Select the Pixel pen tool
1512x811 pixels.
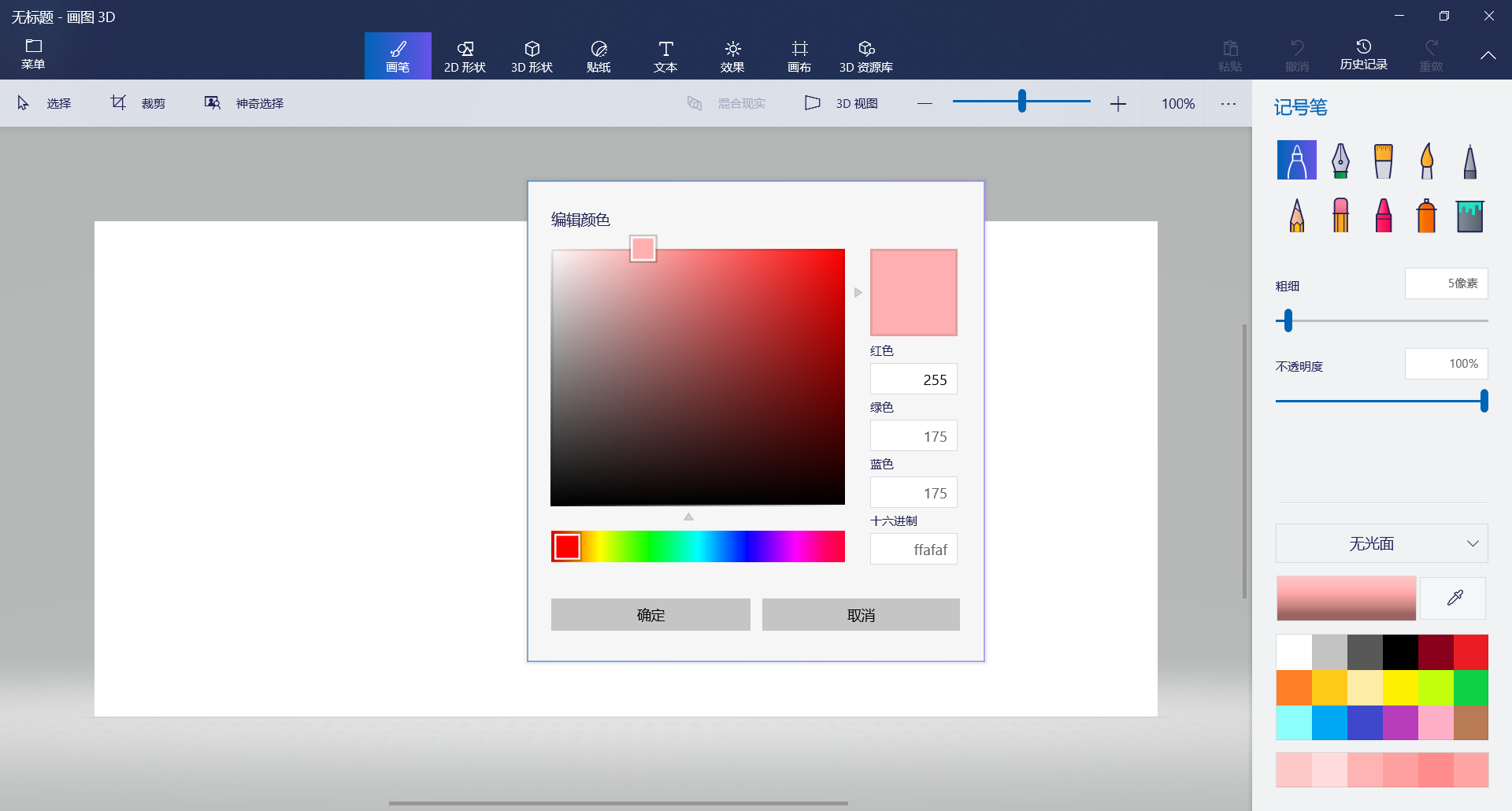(1469, 160)
